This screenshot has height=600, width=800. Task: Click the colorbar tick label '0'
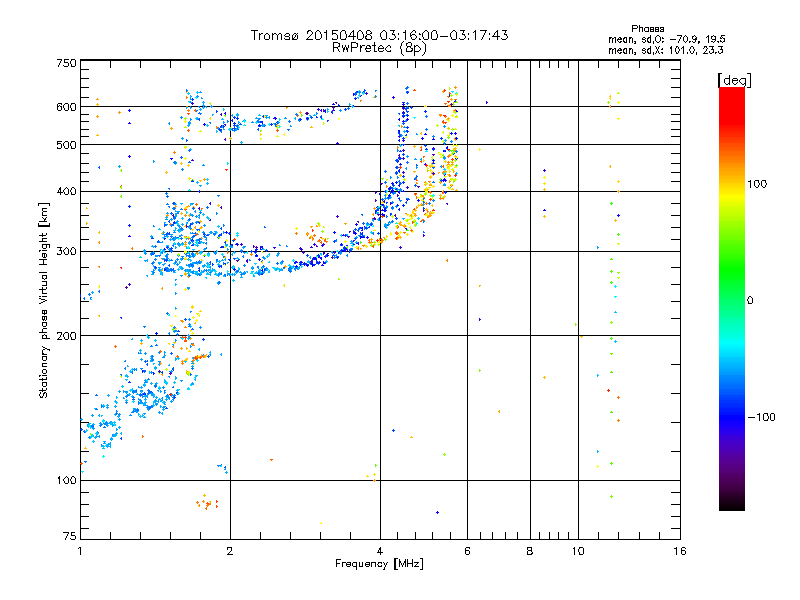(x=749, y=300)
